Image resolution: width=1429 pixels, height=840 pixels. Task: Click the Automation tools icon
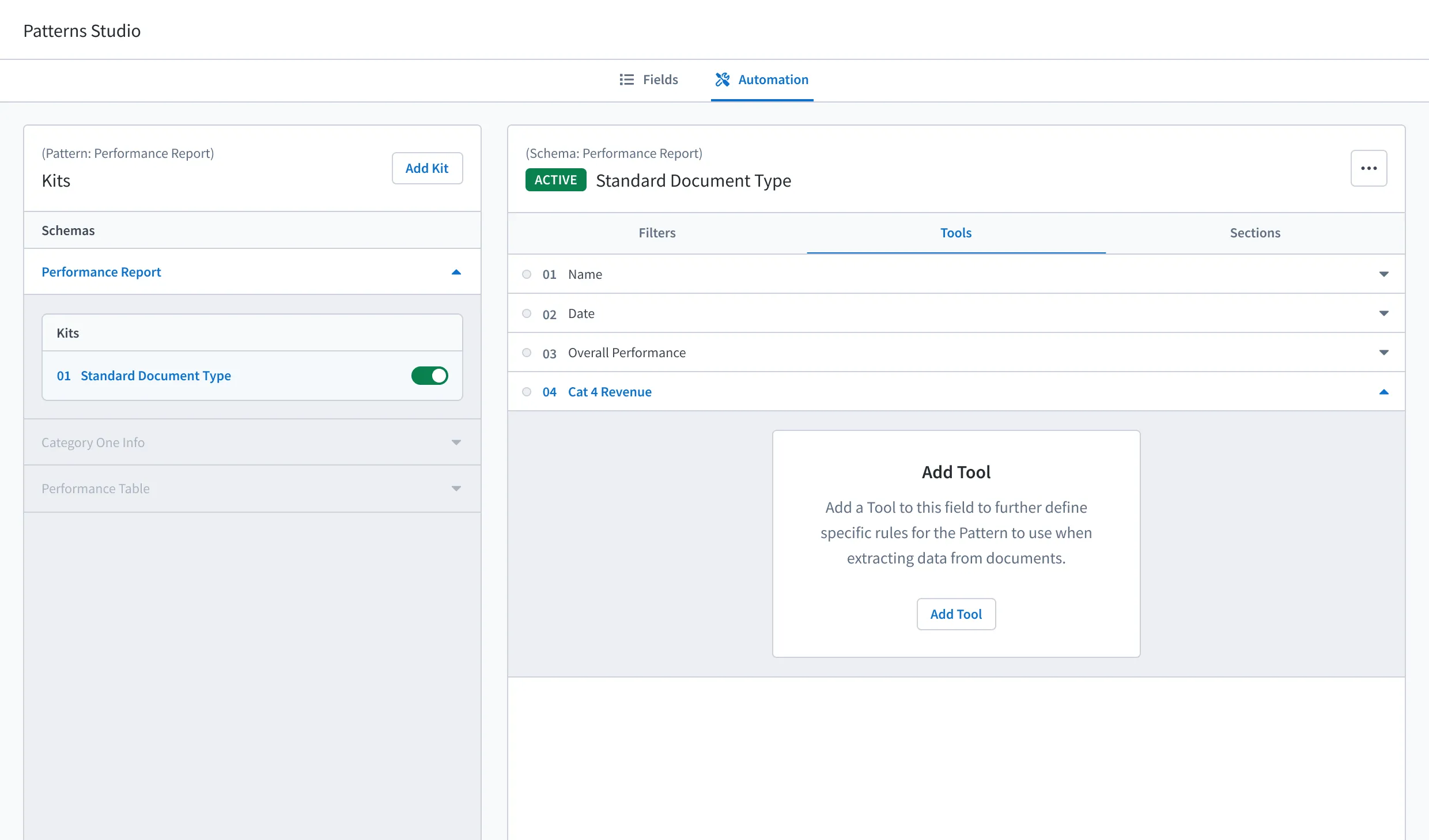point(723,80)
